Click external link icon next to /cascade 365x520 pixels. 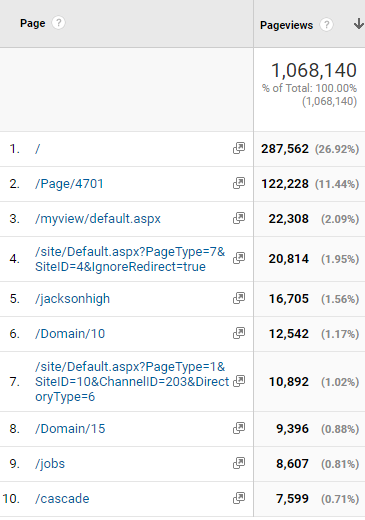(239, 498)
